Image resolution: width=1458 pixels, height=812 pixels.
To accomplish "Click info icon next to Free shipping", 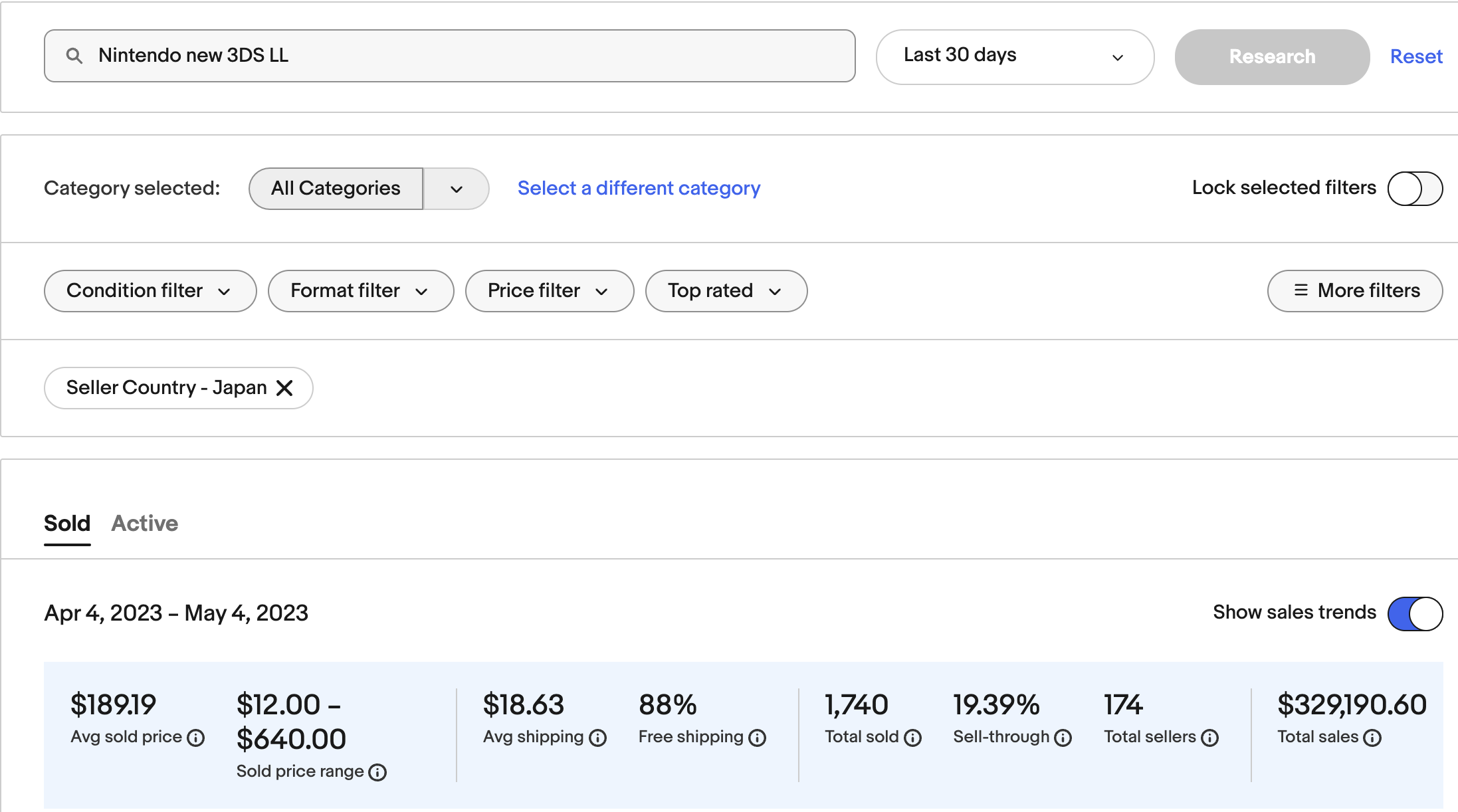I will pos(758,738).
